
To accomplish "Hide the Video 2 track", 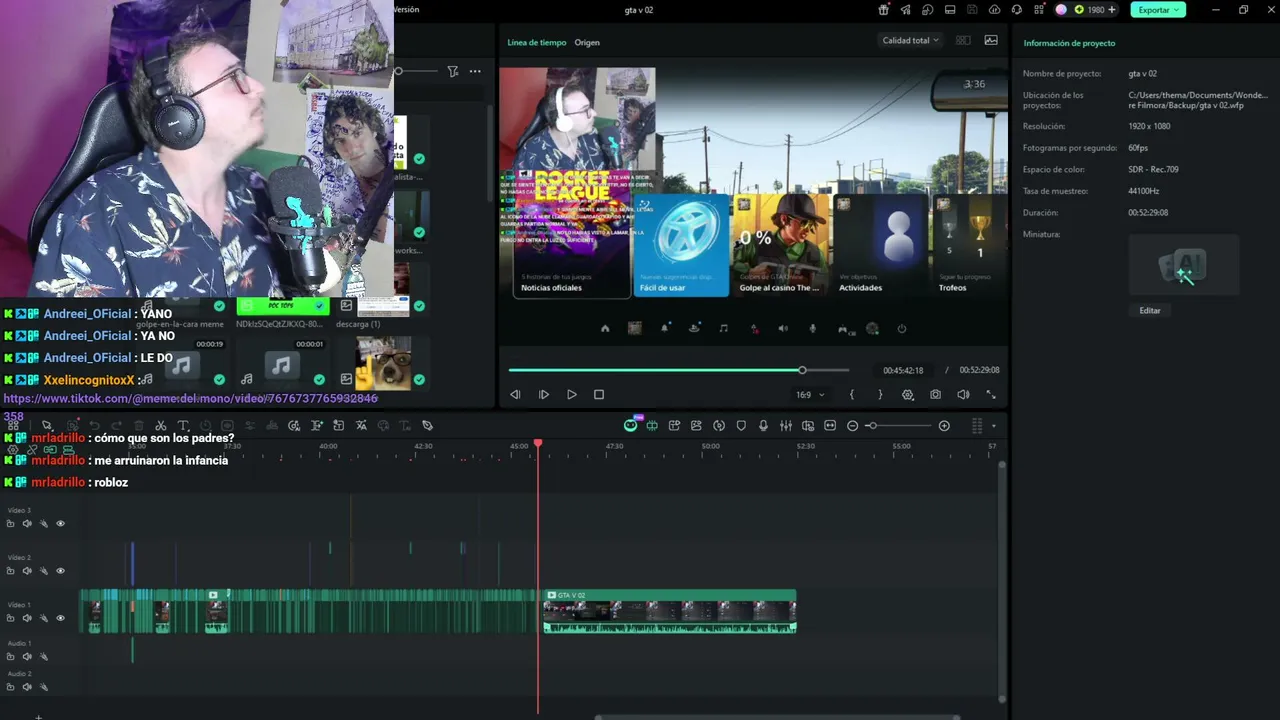I will tap(60, 571).
